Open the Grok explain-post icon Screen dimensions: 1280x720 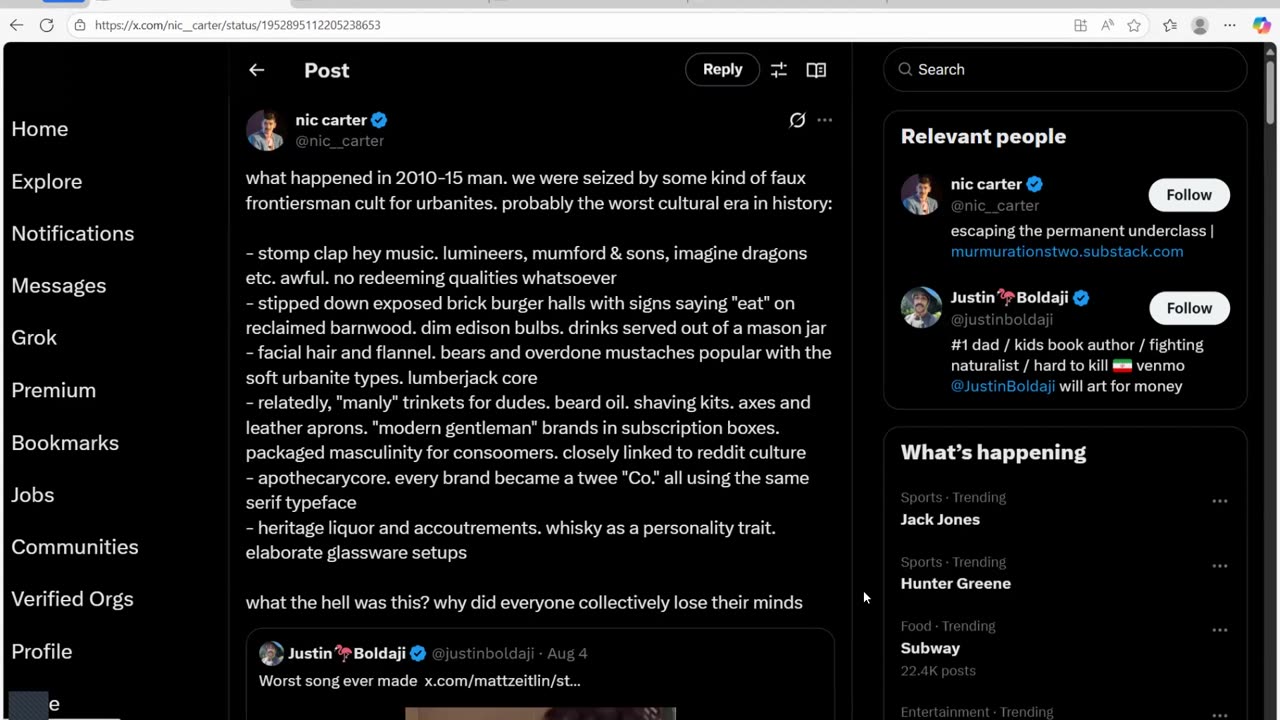tap(797, 120)
